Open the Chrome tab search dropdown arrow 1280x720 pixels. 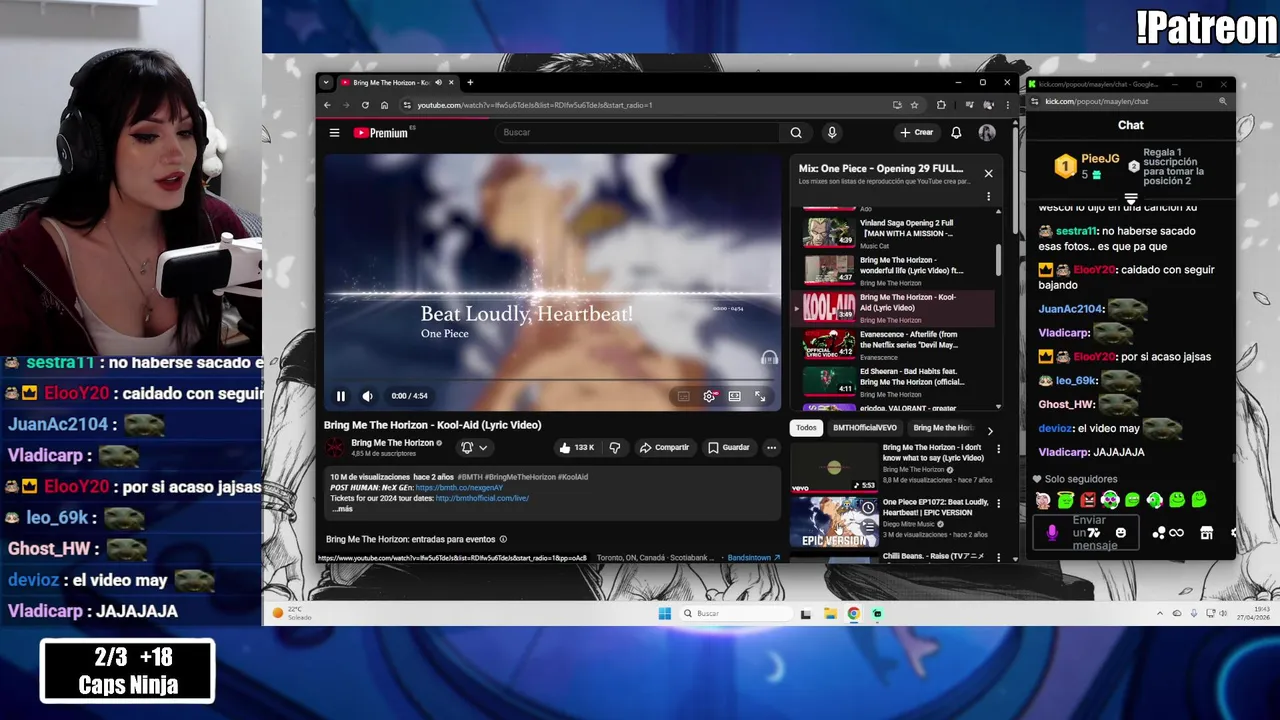(325, 83)
